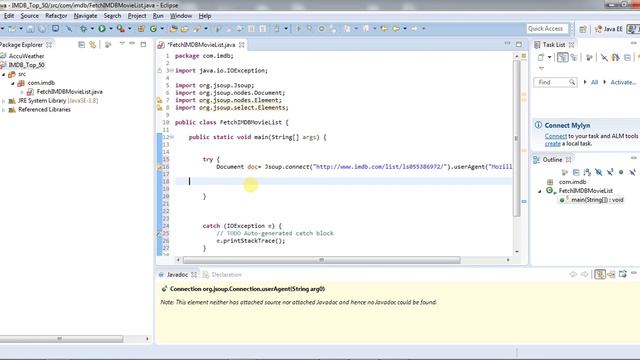Click the editor vertical scrollbar thumb

[x=516, y=139]
